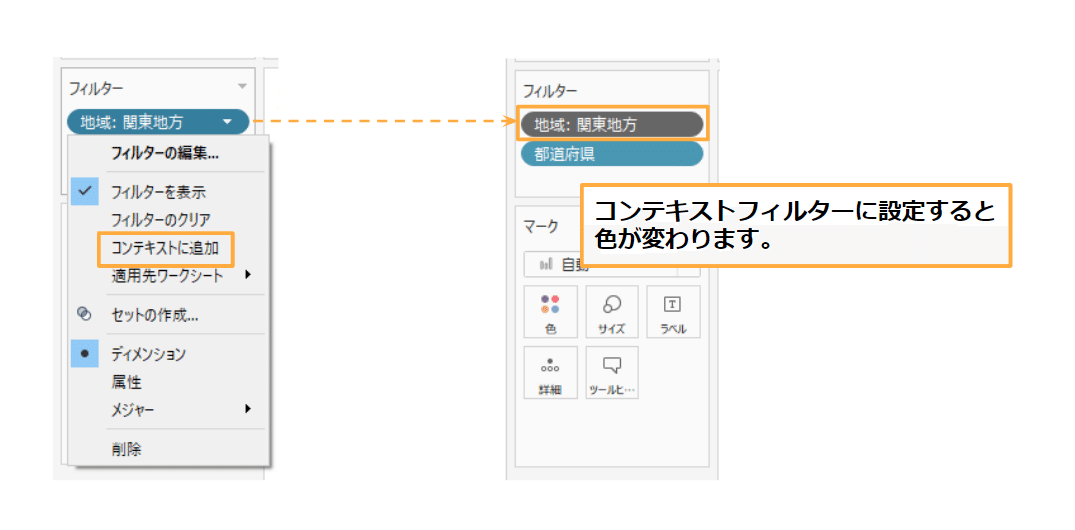Choose フィルターの編集... in context menu
Image resolution: width=1075 pixels, height=530 pixels.
tap(165, 154)
